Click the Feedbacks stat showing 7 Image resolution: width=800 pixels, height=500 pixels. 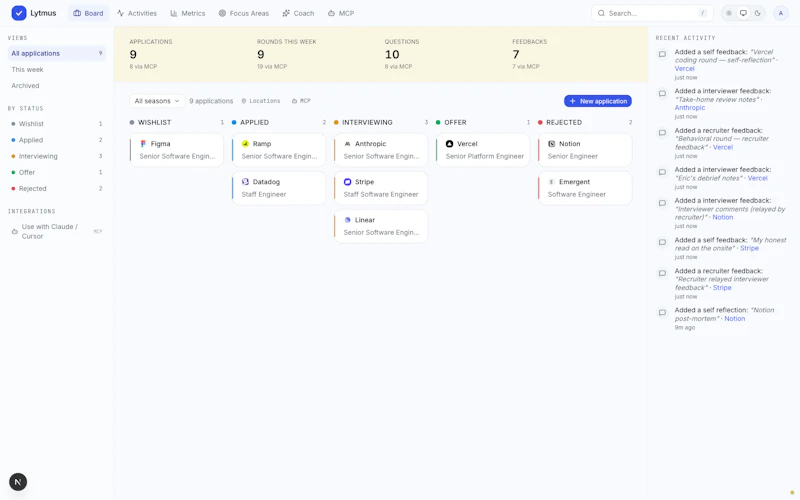[530, 54]
